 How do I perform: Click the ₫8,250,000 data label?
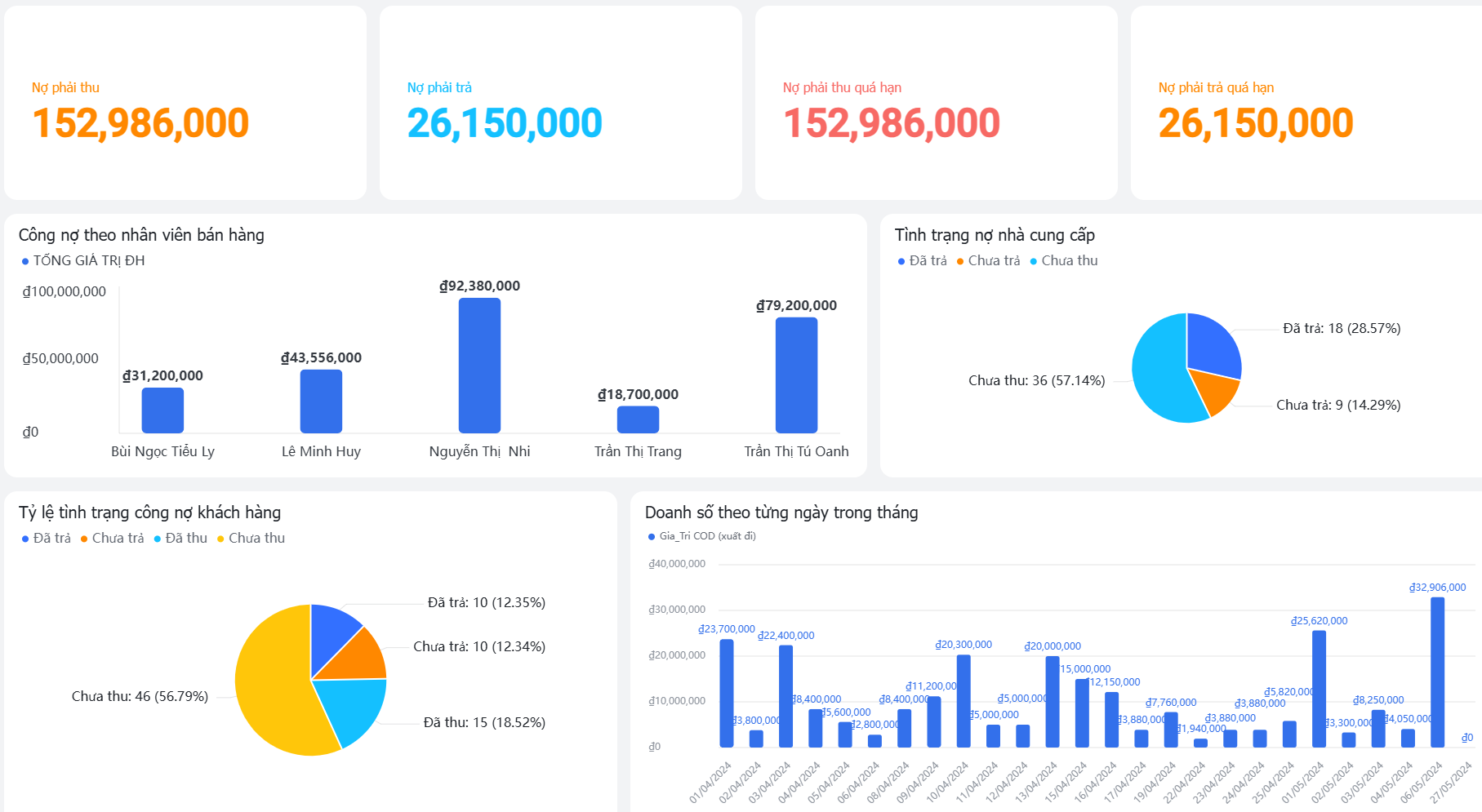(x=1378, y=700)
